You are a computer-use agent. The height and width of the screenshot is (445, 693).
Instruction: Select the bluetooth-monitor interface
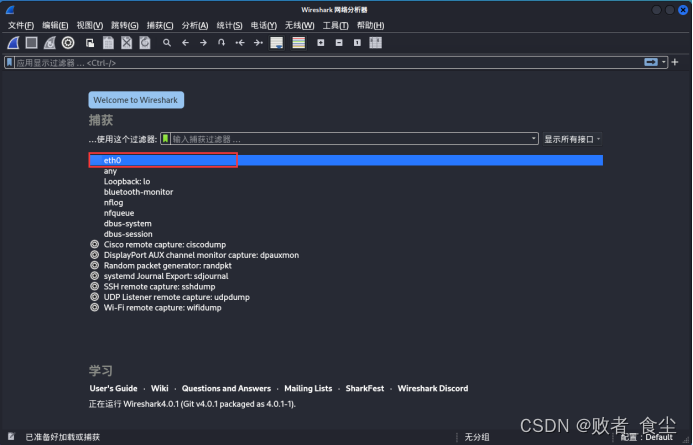pos(346,192)
